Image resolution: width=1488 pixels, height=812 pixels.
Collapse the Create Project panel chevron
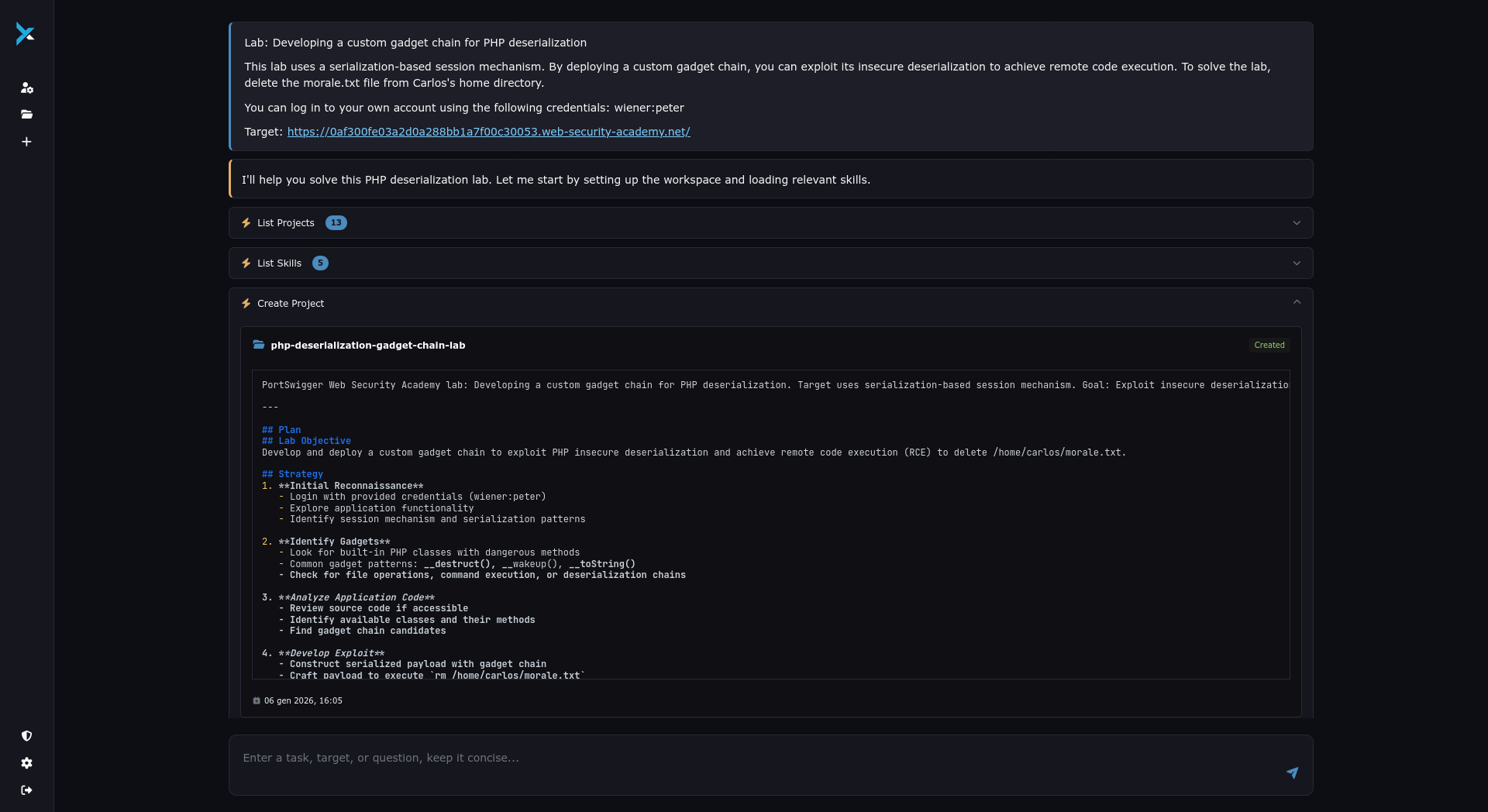[x=1297, y=302]
